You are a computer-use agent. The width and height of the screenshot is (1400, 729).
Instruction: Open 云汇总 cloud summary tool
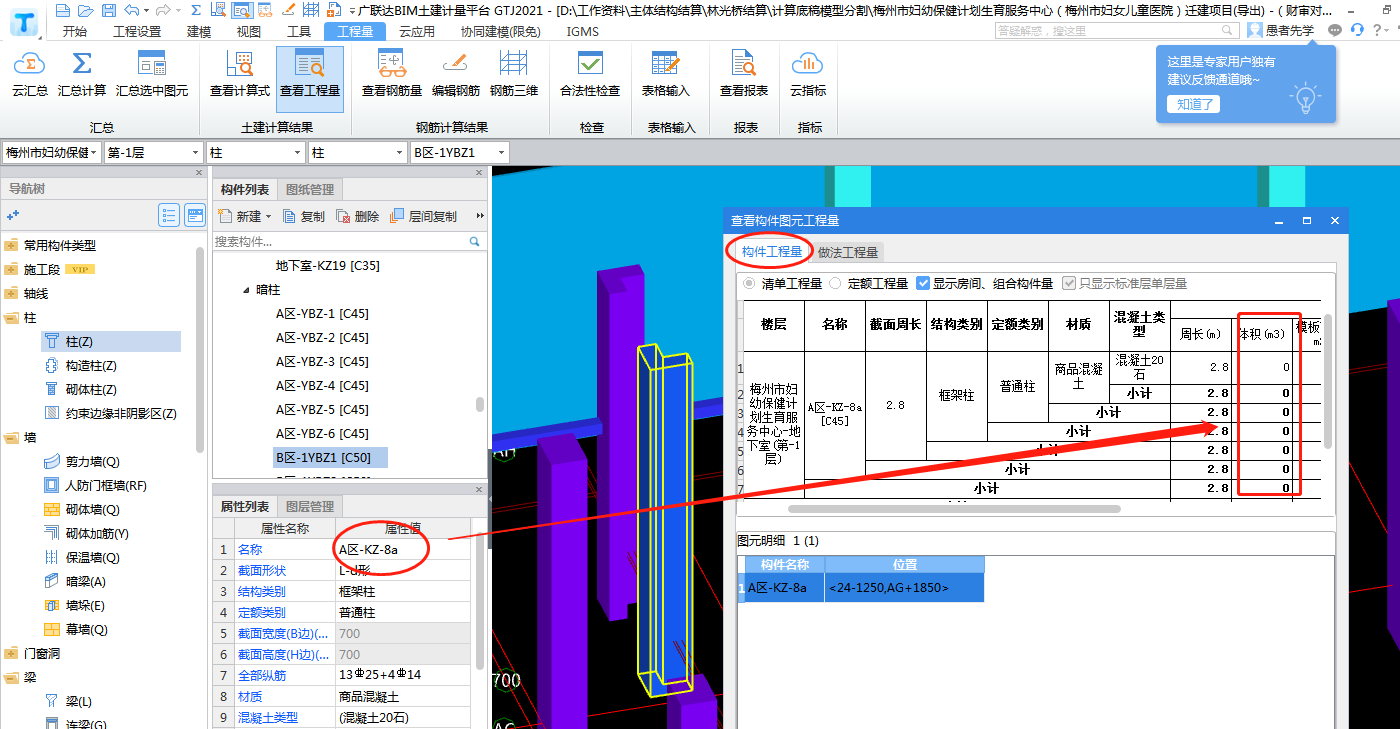[x=30, y=75]
